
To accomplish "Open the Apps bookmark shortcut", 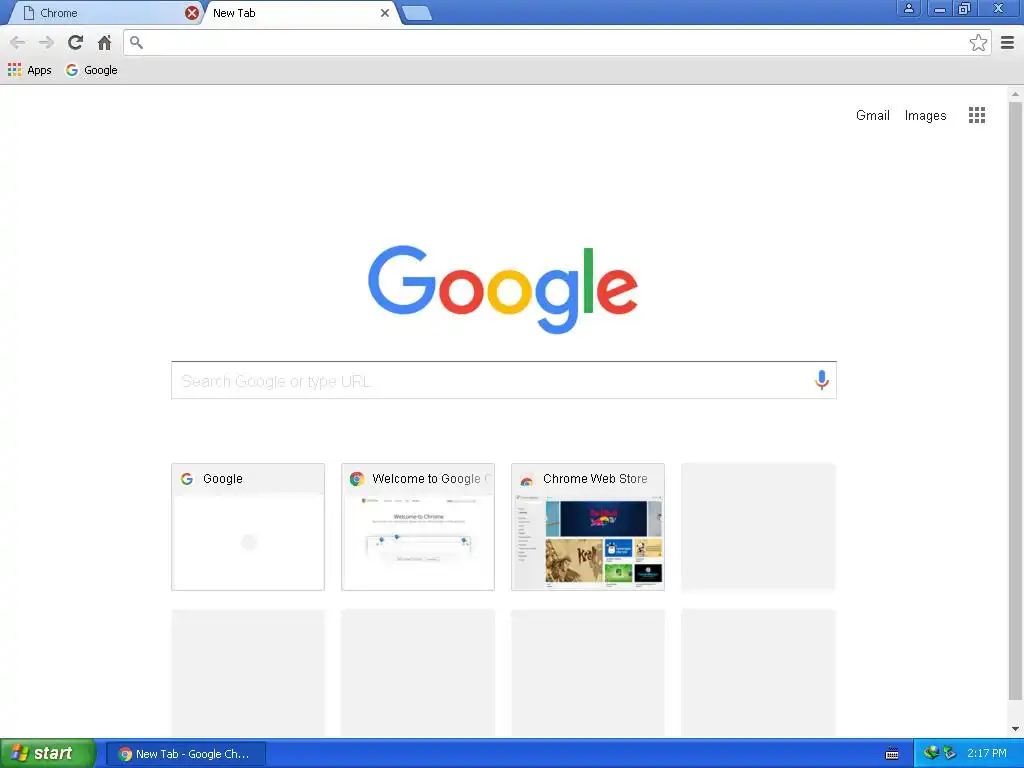I will pyautogui.click(x=29, y=70).
